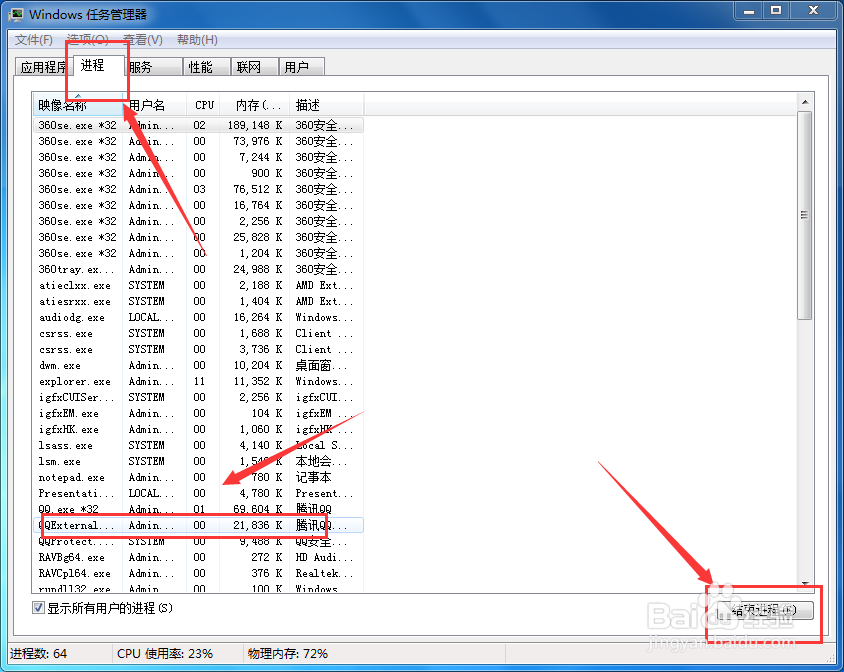Select the dwm.exe process
Screen dimensions: 844x672
click(x=198, y=365)
